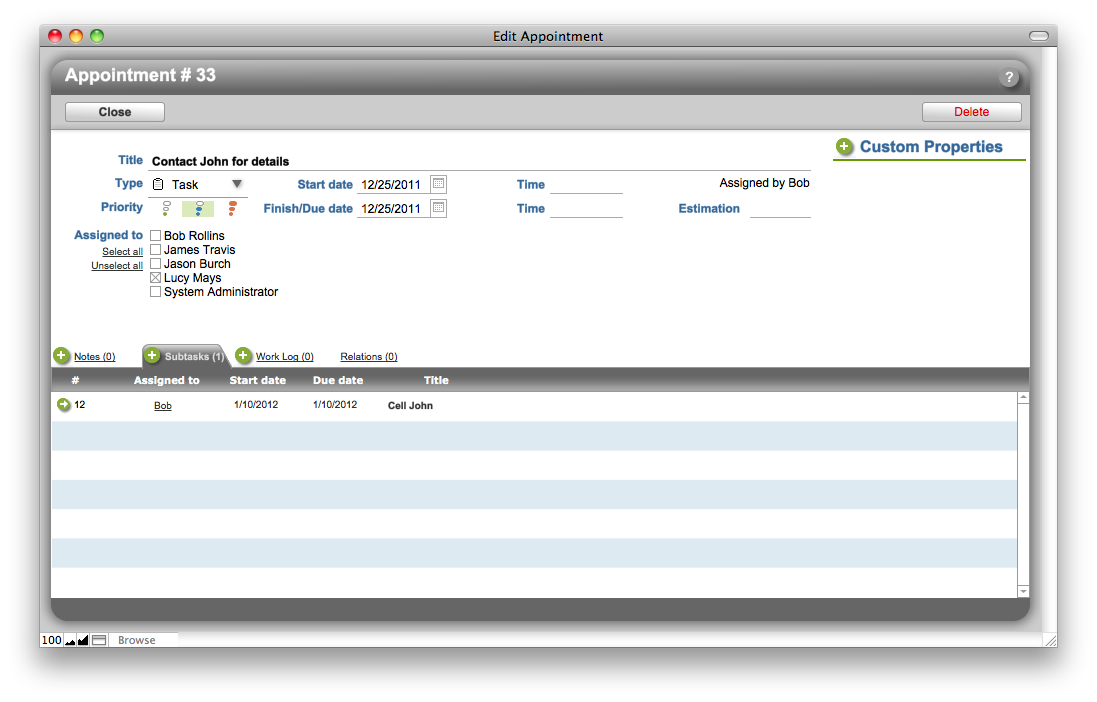The image size is (1097, 702).
Task: Open the Finish/Due date calendar picker
Action: coord(439,208)
